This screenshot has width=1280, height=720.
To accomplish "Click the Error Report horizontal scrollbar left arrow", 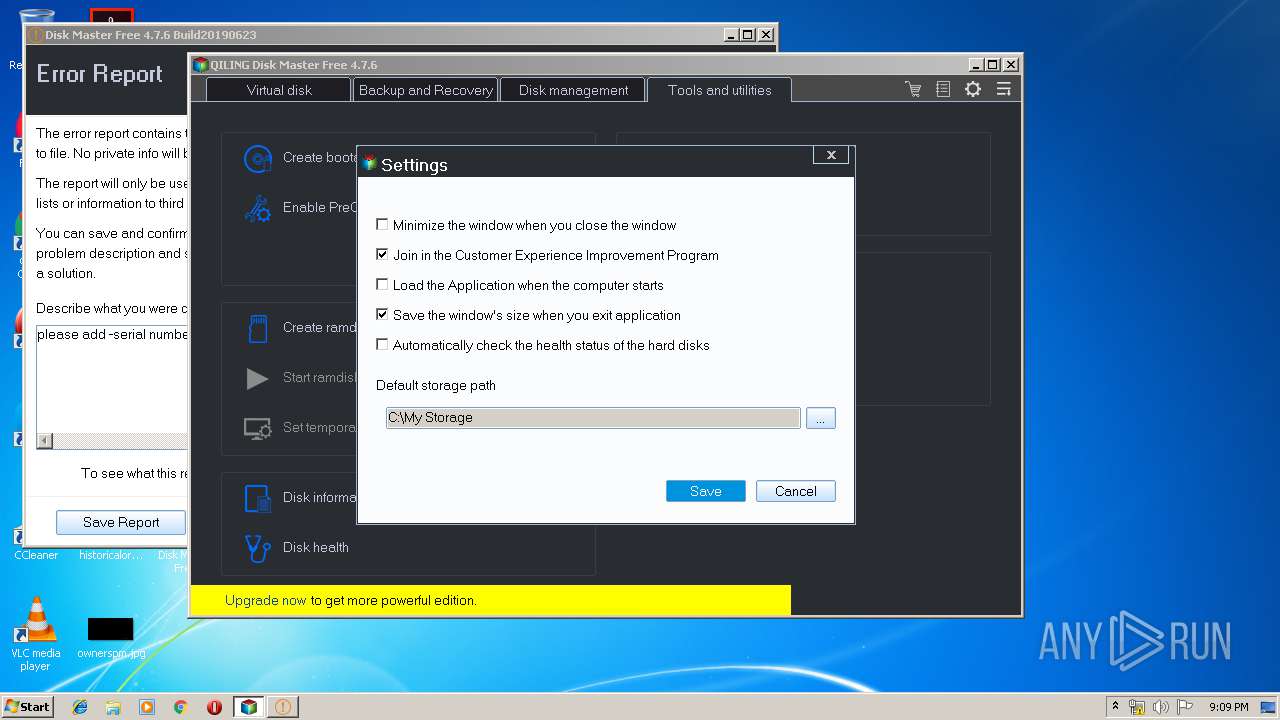I will pos(45,441).
